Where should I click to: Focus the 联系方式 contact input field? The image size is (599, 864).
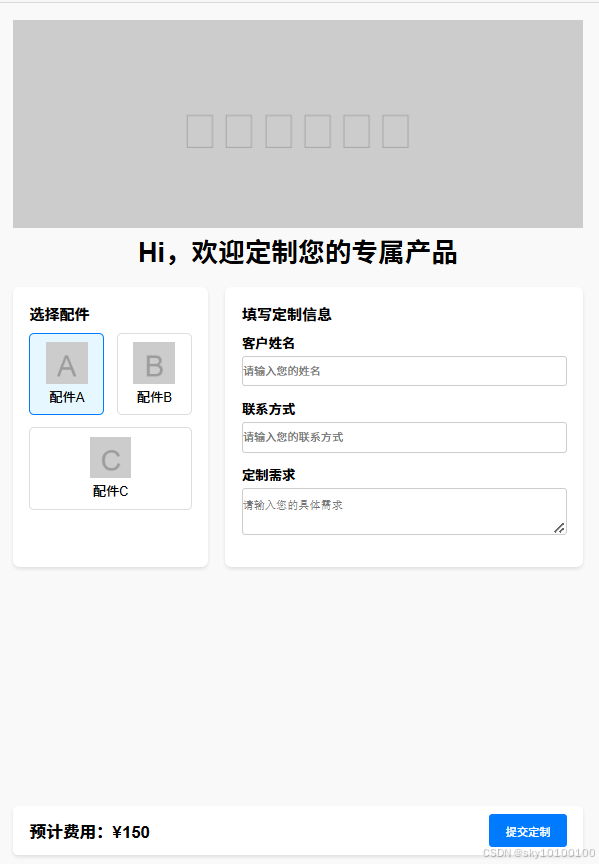(404, 437)
